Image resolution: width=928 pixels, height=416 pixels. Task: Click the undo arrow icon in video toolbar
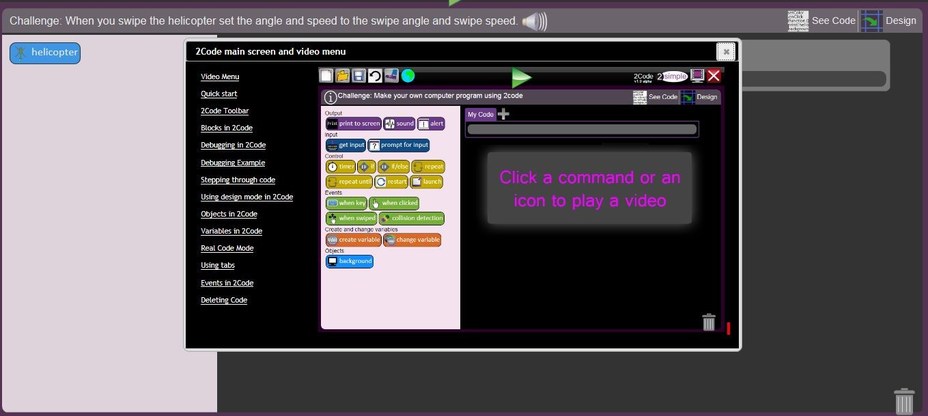coord(375,76)
